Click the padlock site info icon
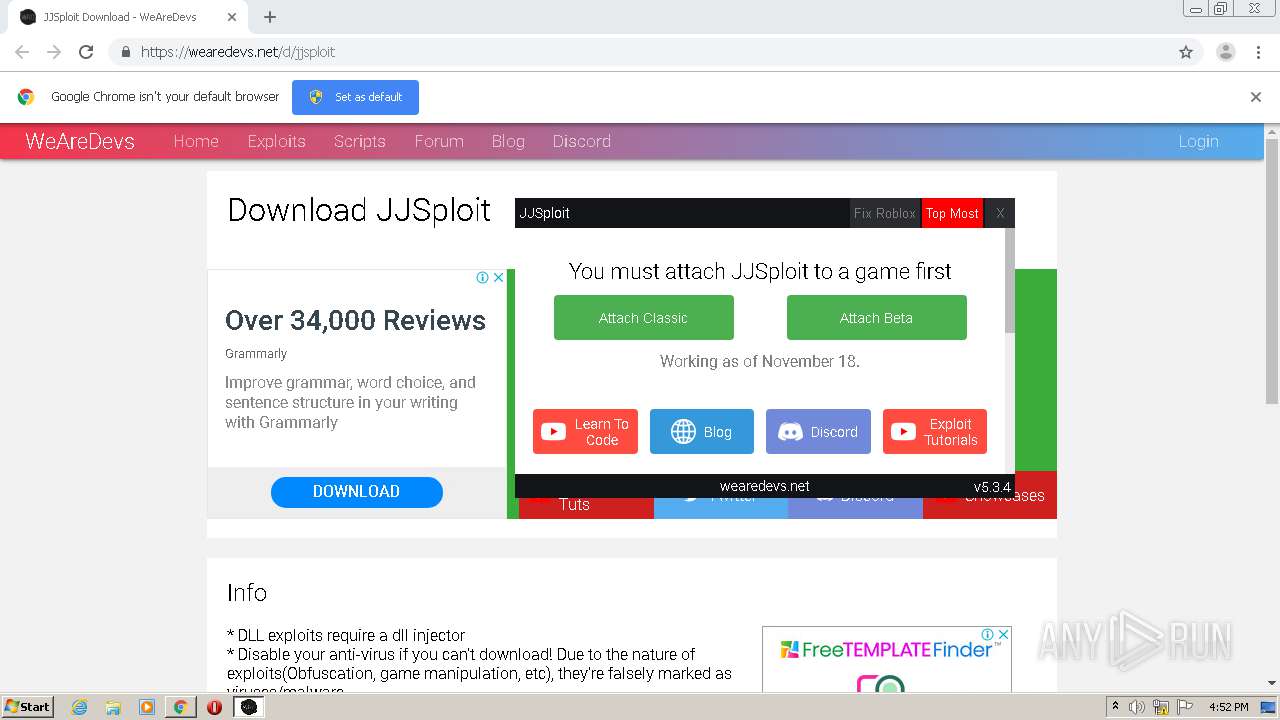1280x720 pixels. 125,52
